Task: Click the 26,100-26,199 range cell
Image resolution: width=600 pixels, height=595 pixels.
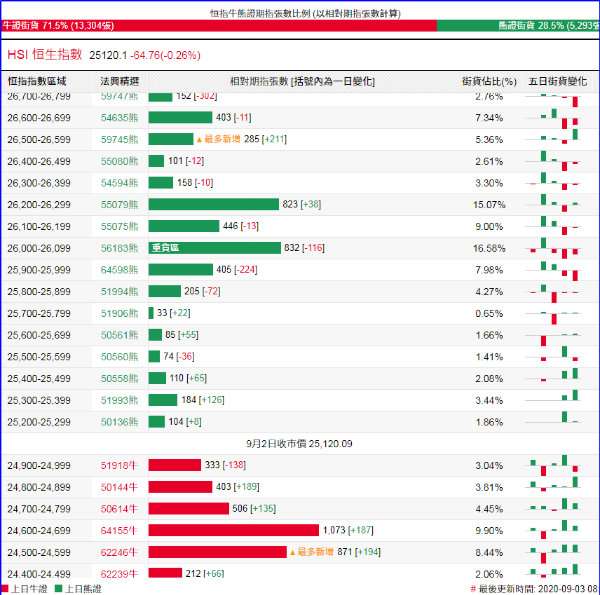Action: click(x=39, y=227)
